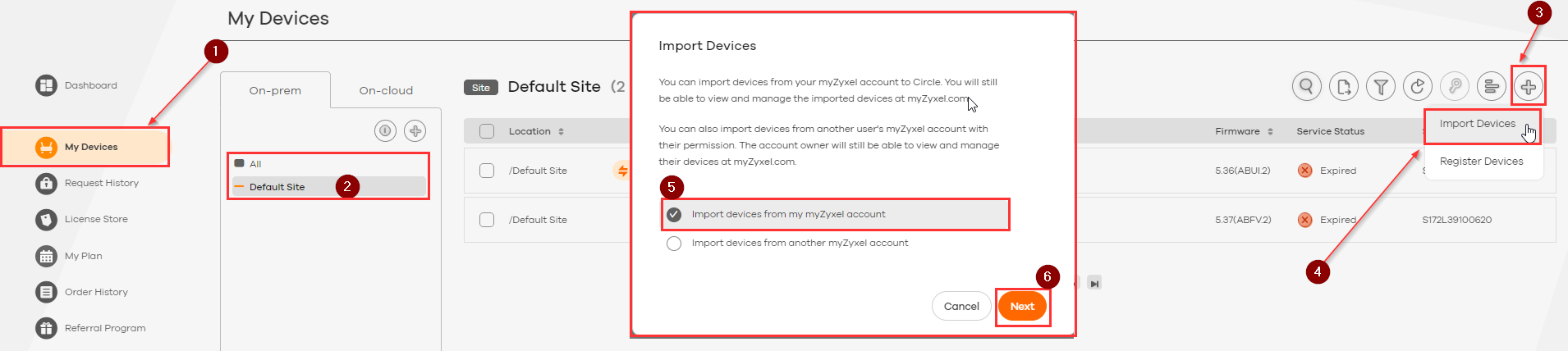Switch to the On-cloud tab

pos(386,90)
